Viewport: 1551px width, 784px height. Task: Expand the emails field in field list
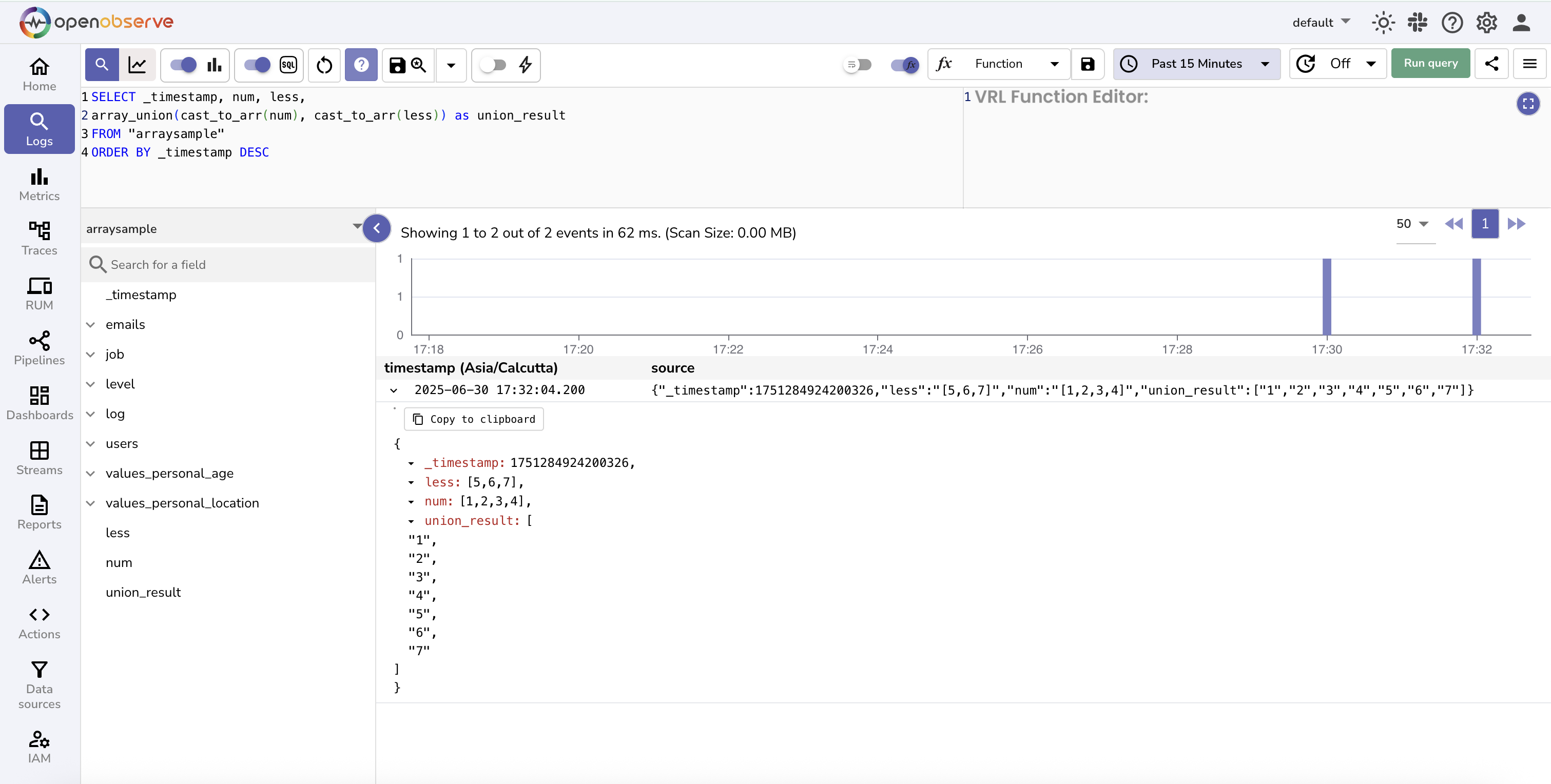click(90, 325)
